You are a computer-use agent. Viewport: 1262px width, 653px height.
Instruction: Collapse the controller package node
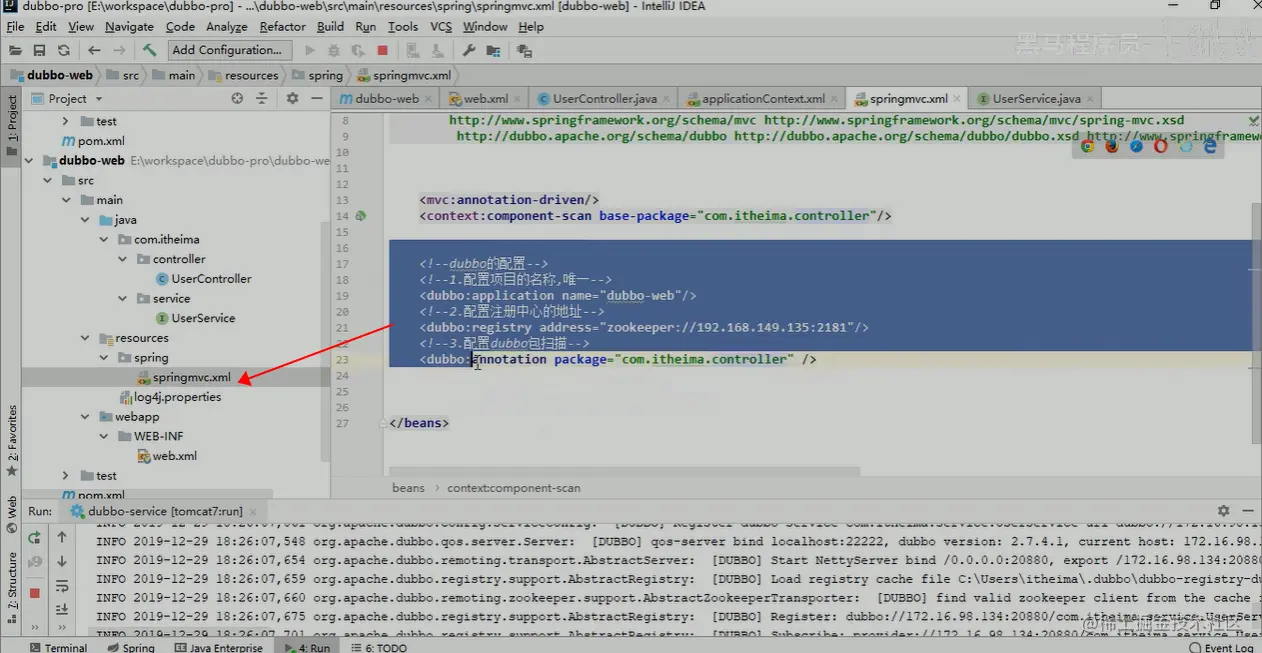click(x=124, y=259)
